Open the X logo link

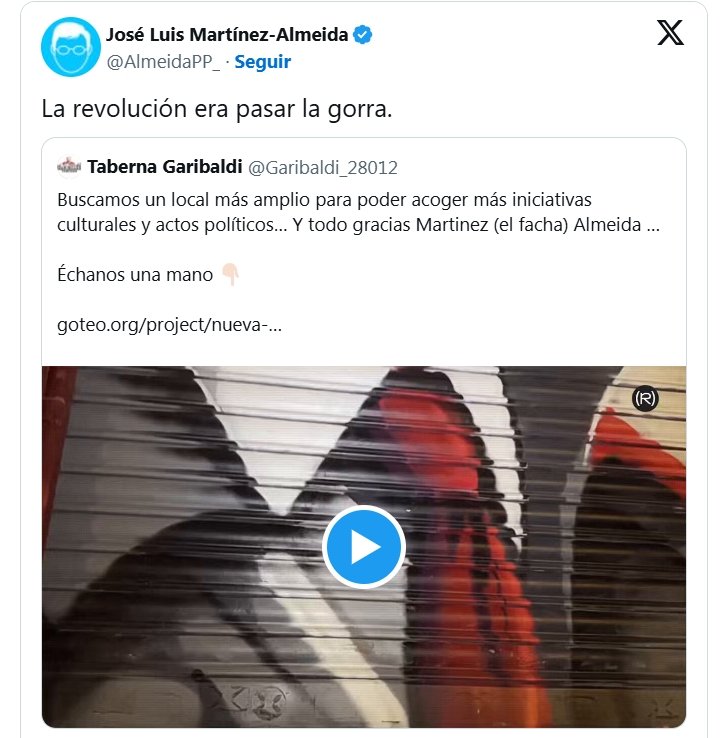coord(670,32)
